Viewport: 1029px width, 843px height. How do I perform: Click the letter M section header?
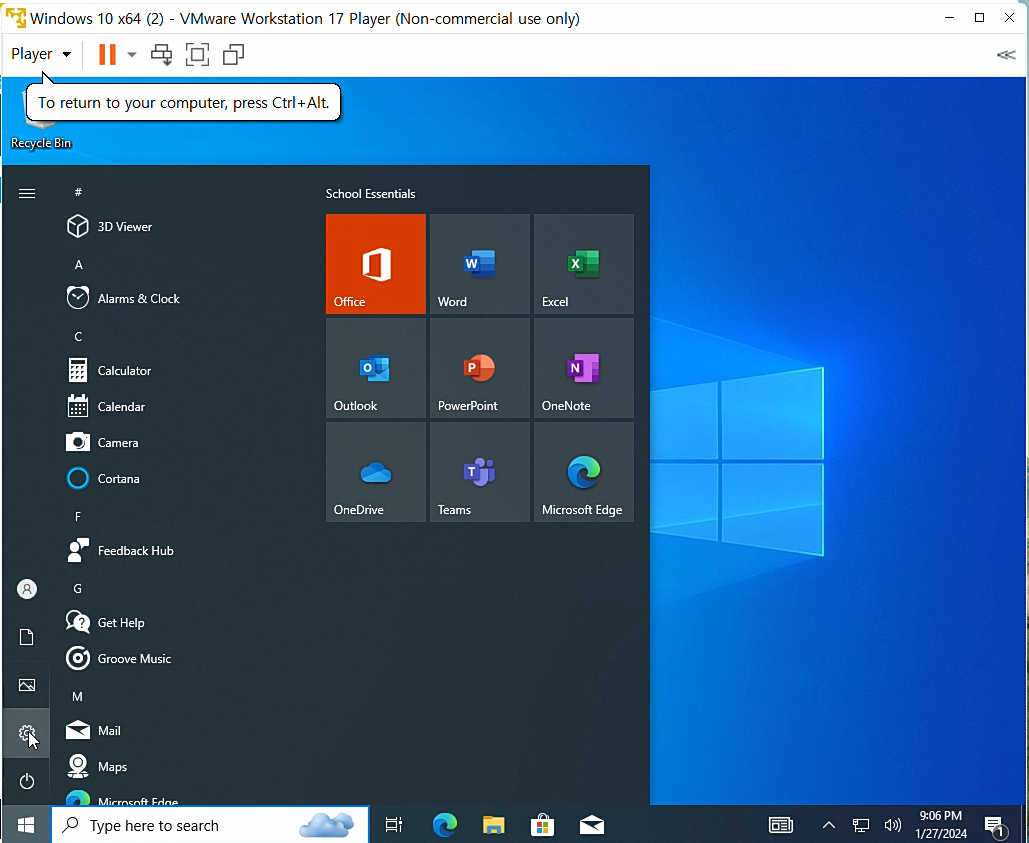point(77,697)
